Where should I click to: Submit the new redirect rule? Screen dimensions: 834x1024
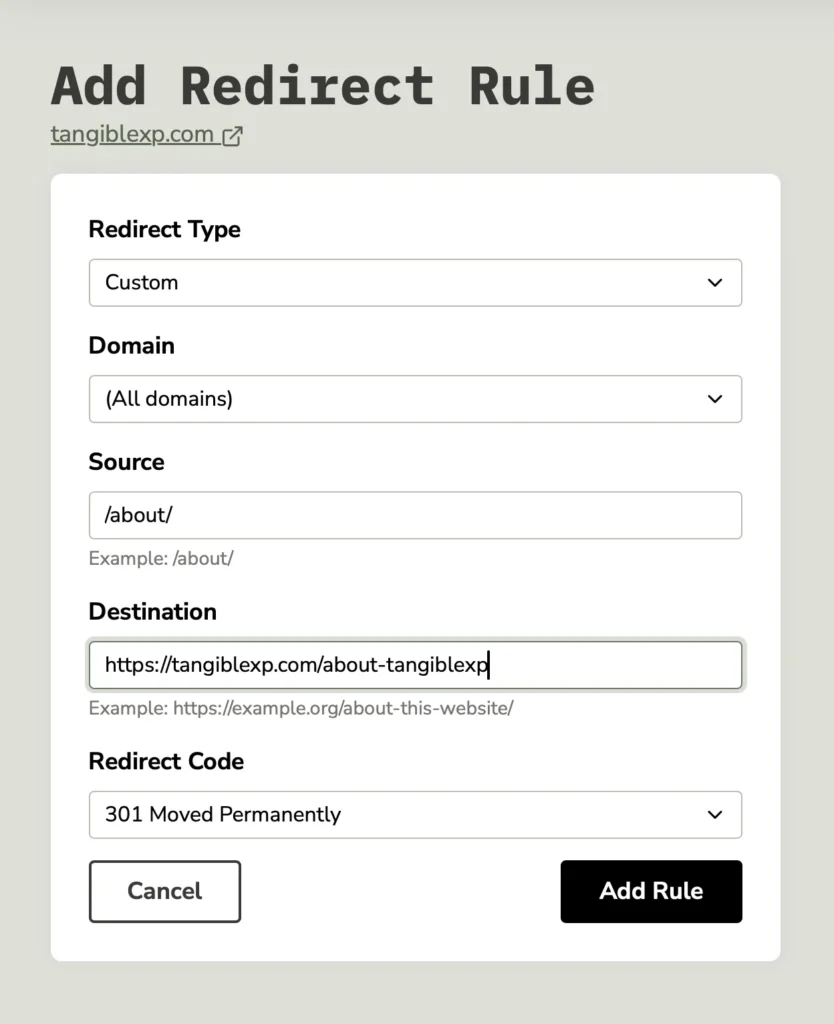click(x=650, y=891)
